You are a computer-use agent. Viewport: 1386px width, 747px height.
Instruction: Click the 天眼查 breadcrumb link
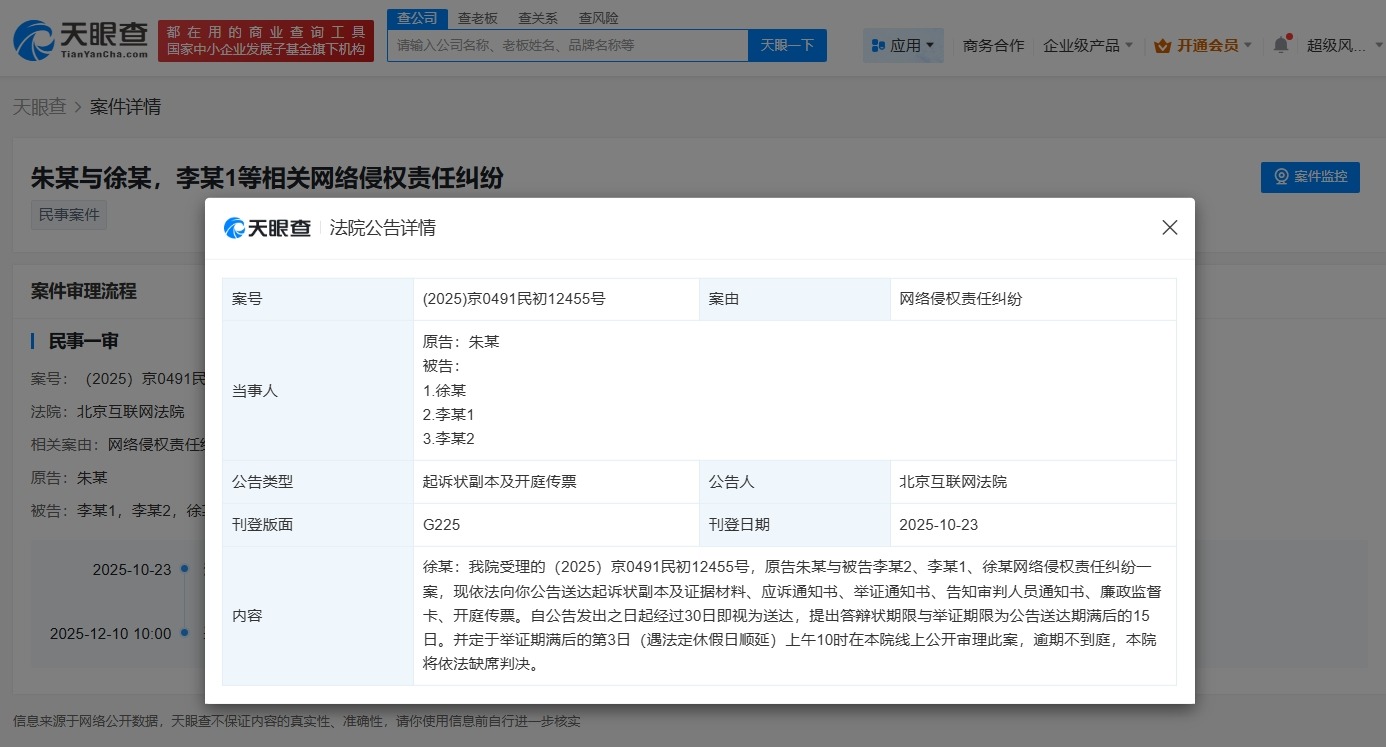point(40,107)
